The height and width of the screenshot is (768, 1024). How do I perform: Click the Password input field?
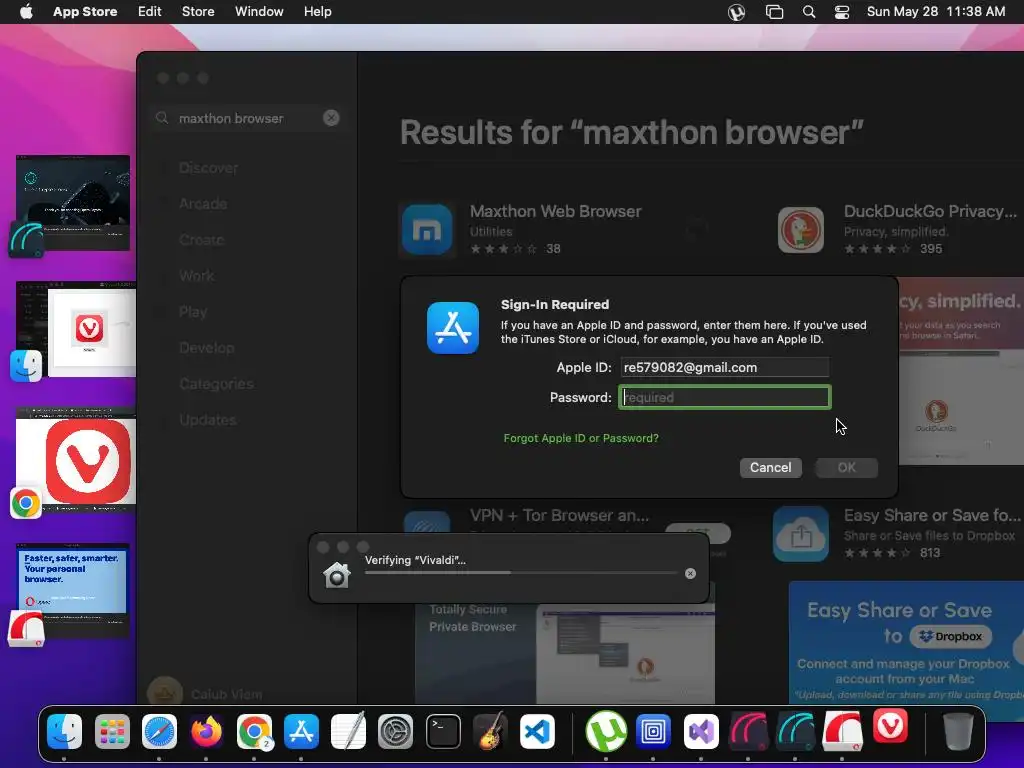[725, 397]
